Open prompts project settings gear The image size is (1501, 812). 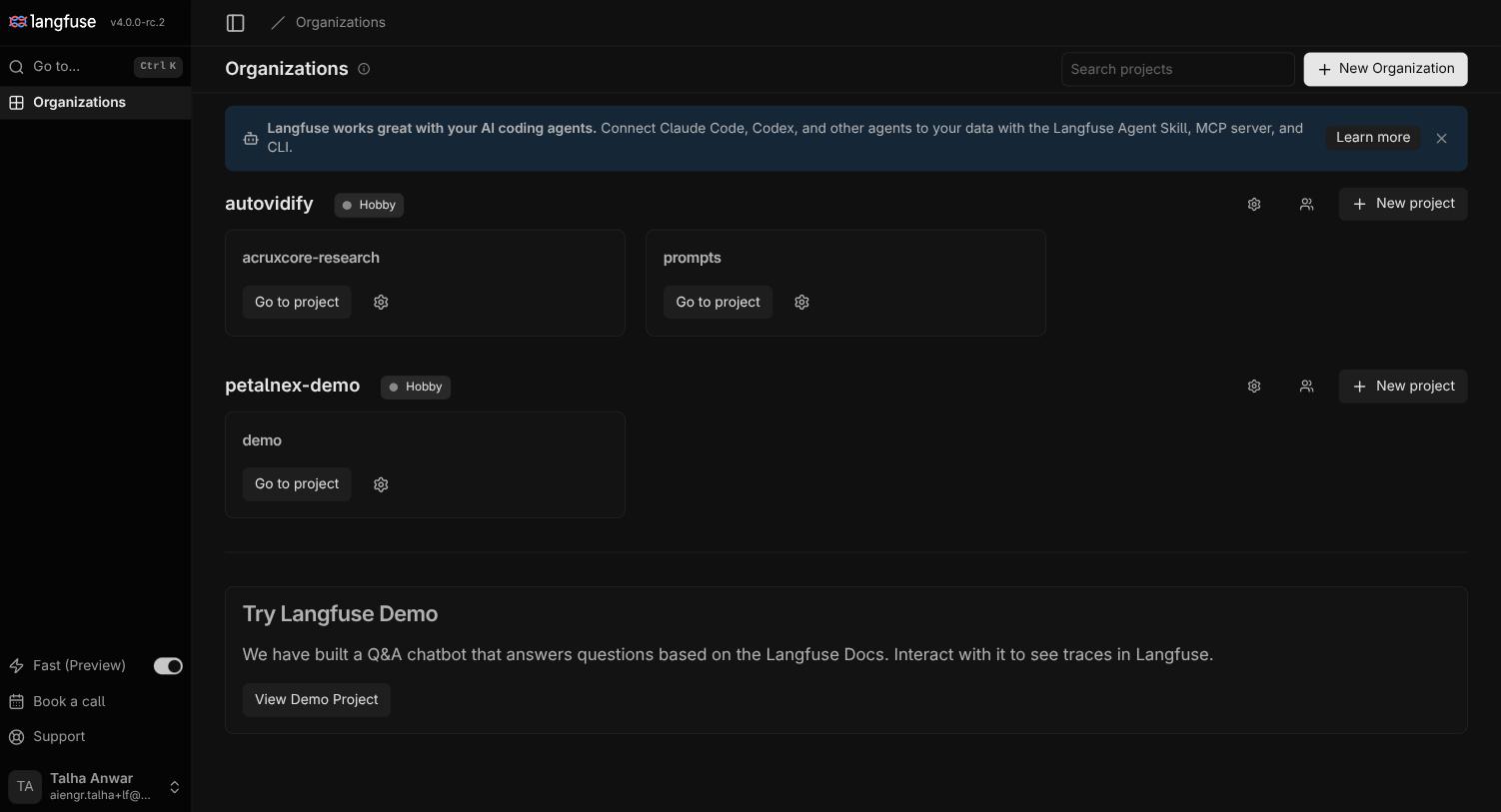[x=801, y=302]
